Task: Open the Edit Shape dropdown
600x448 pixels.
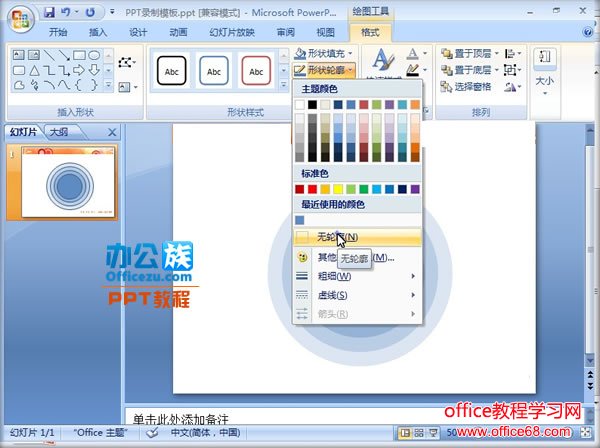Action: (127, 62)
